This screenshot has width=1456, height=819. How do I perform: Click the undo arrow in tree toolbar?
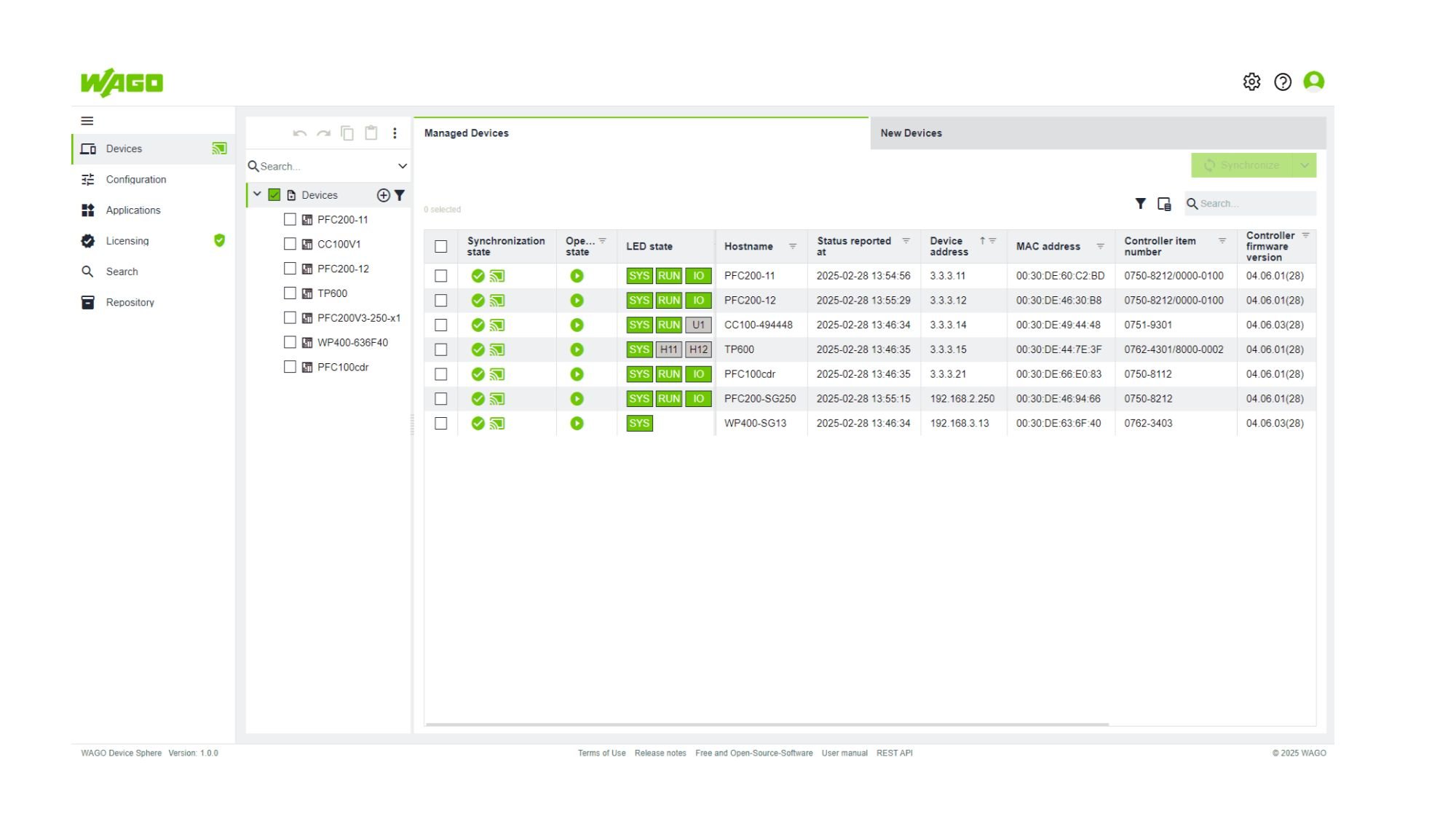pos(299,133)
